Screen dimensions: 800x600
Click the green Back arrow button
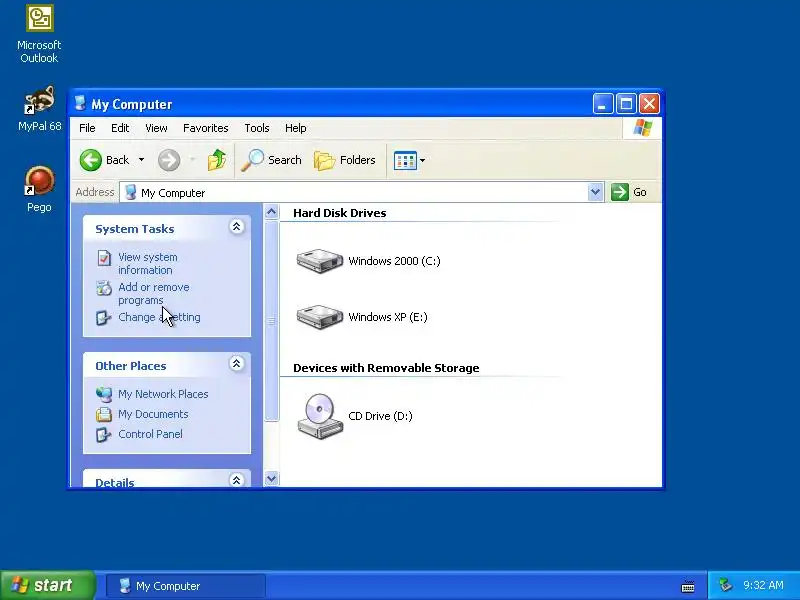point(91,160)
